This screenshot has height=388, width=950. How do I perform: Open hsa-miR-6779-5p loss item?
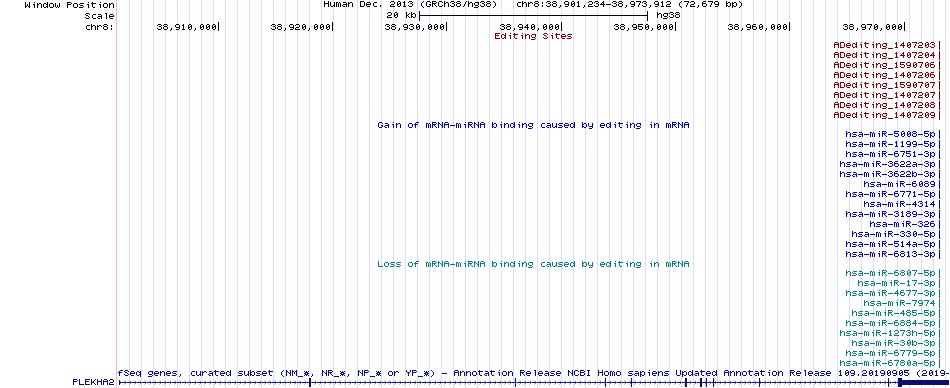(891, 353)
